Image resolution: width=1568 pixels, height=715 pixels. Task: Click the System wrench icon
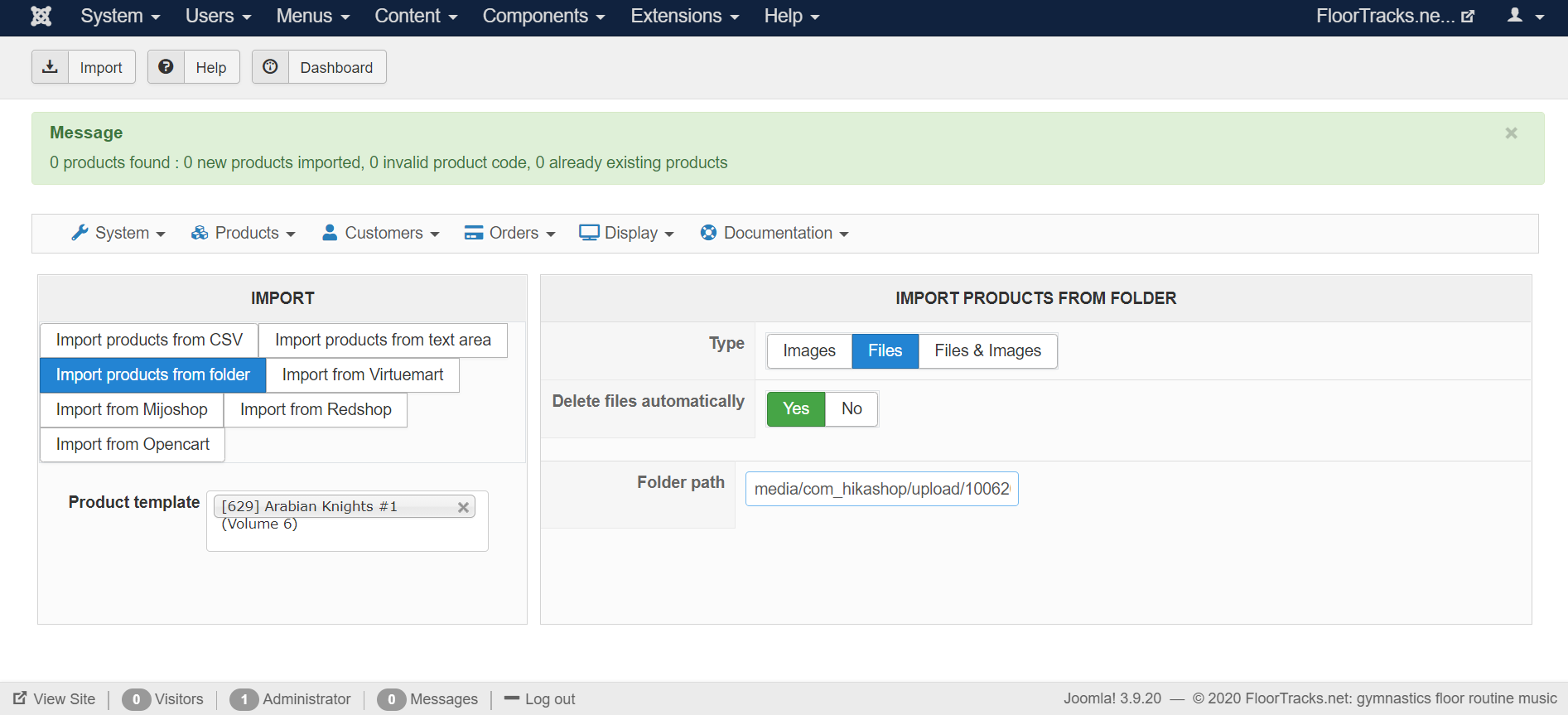(x=80, y=233)
